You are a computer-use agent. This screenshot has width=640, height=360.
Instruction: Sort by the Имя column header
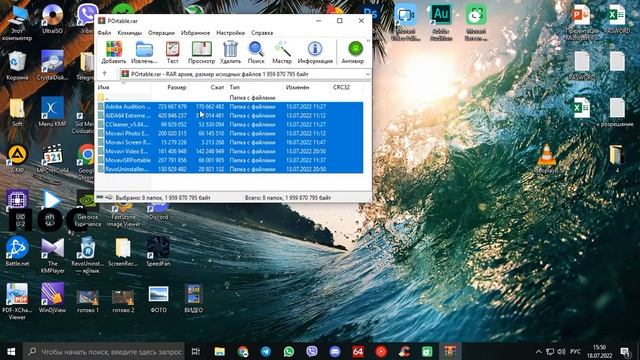(124, 87)
